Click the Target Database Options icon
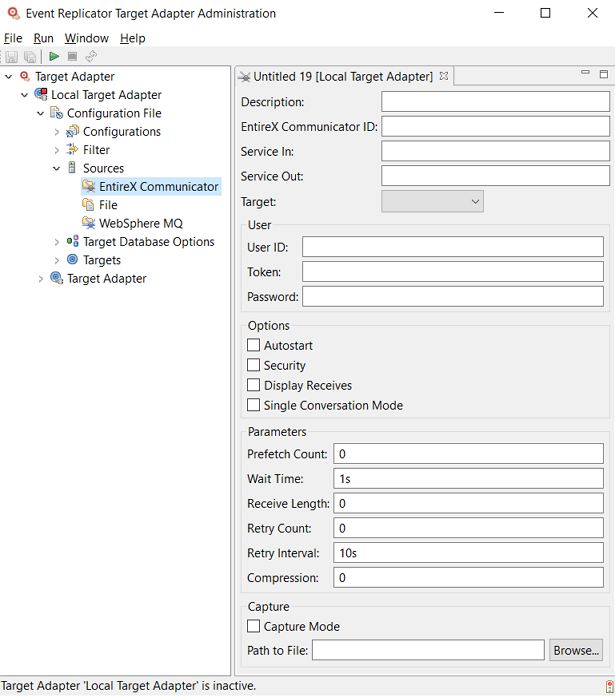This screenshot has height=697, width=615. tap(73, 242)
